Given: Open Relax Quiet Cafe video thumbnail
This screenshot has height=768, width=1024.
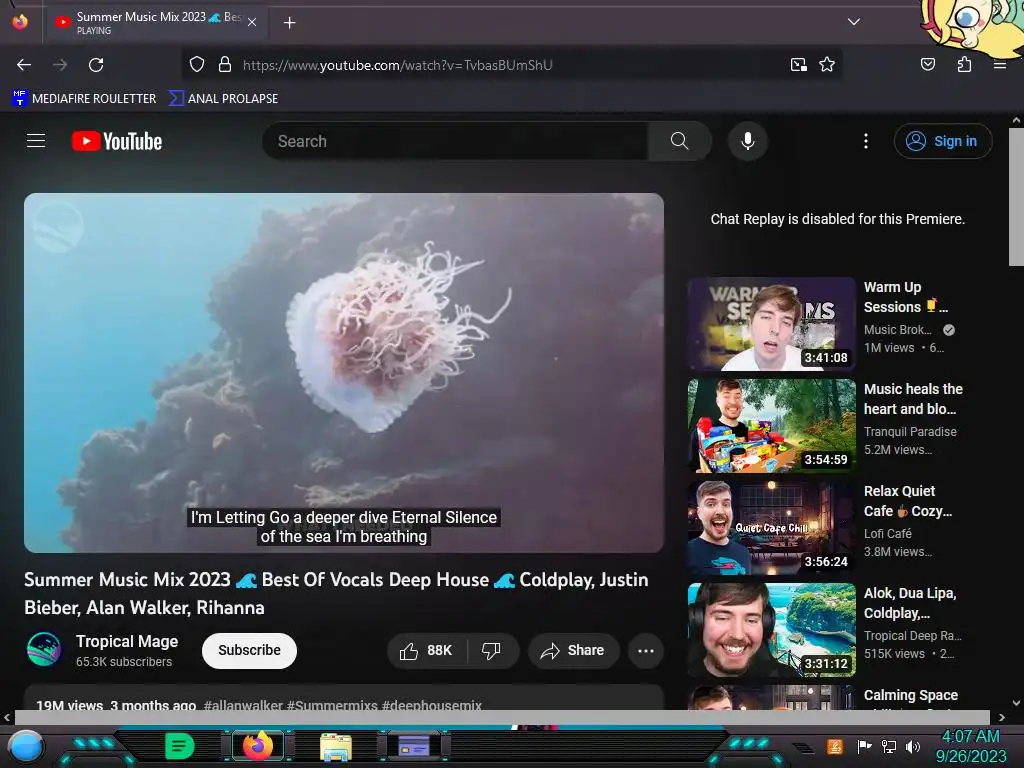Looking at the screenshot, I should 771,528.
